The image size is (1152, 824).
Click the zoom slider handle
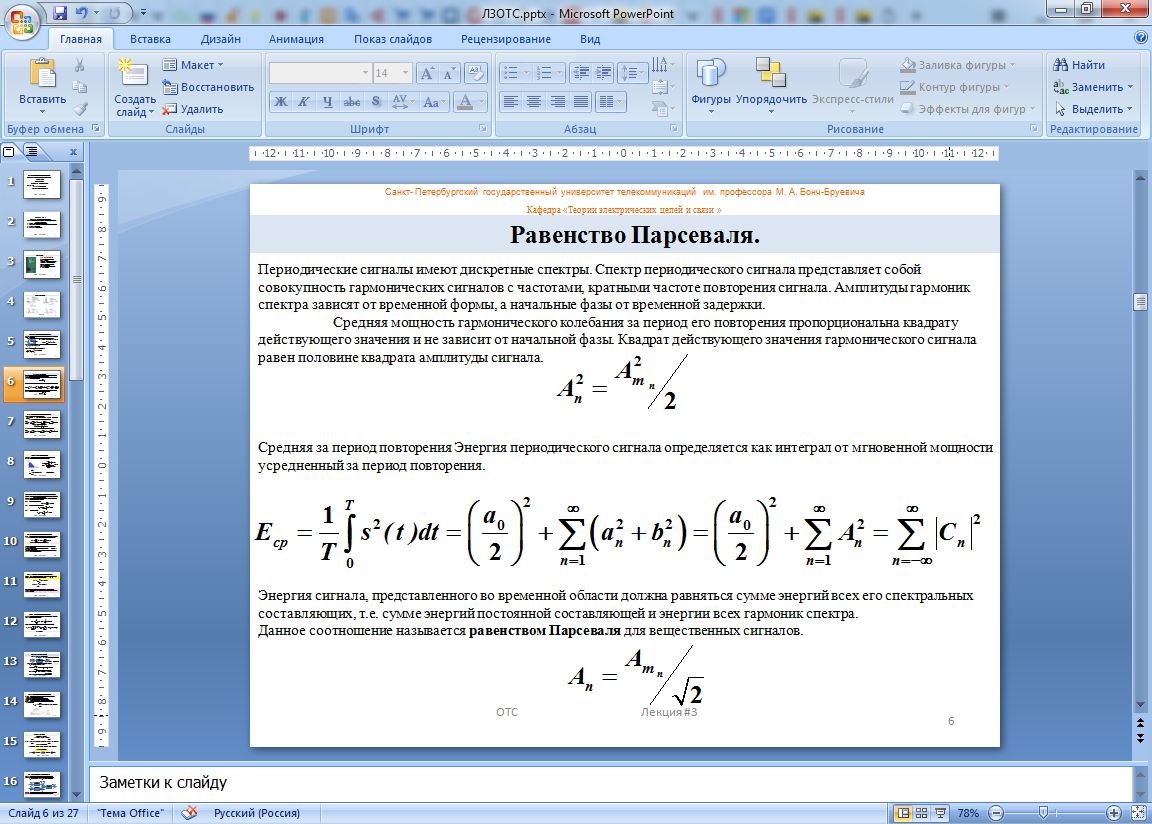(x=1042, y=813)
